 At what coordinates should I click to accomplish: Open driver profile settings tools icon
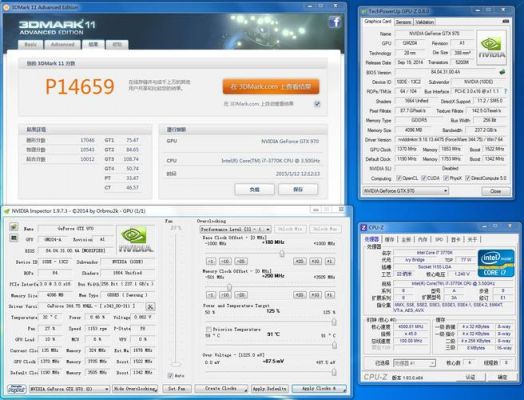(150, 306)
